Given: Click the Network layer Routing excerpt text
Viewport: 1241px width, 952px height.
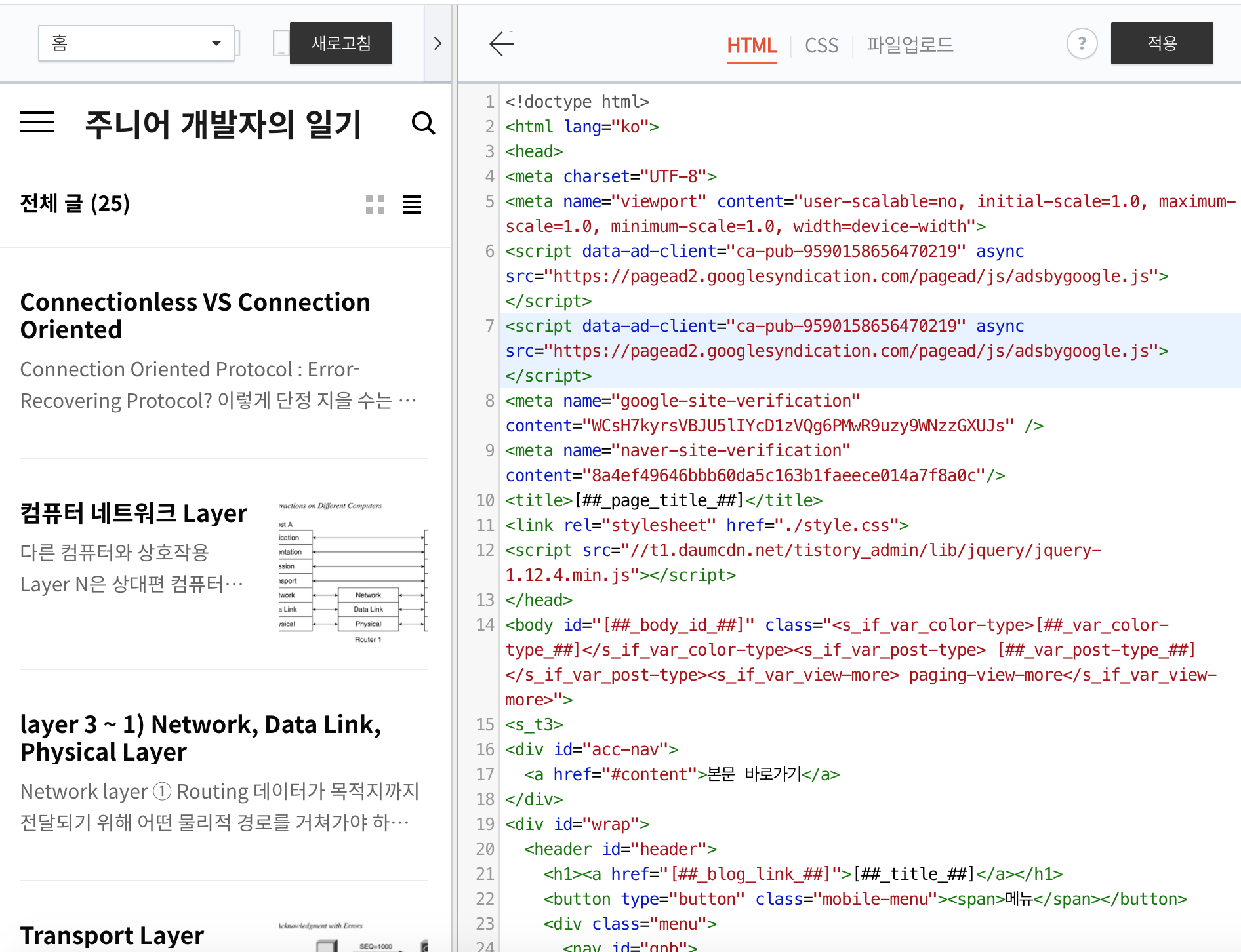Looking at the screenshot, I should coord(220,807).
